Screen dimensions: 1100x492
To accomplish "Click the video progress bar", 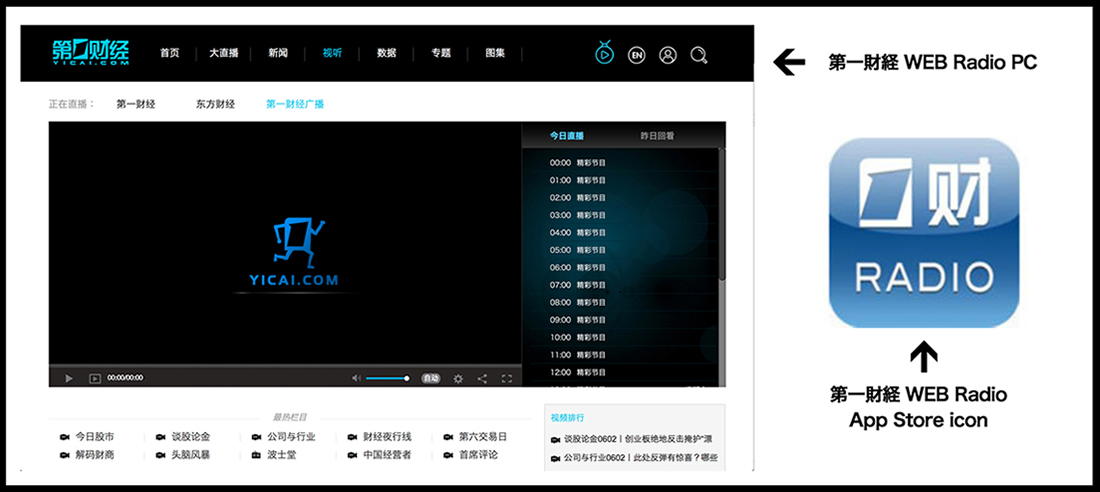I will 285,366.
